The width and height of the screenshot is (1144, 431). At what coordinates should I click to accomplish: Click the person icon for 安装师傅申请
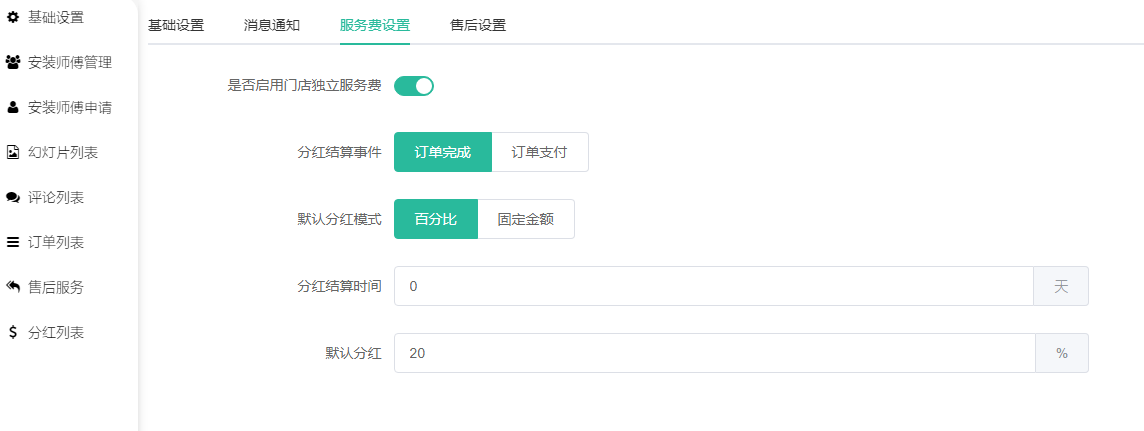pos(13,107)
